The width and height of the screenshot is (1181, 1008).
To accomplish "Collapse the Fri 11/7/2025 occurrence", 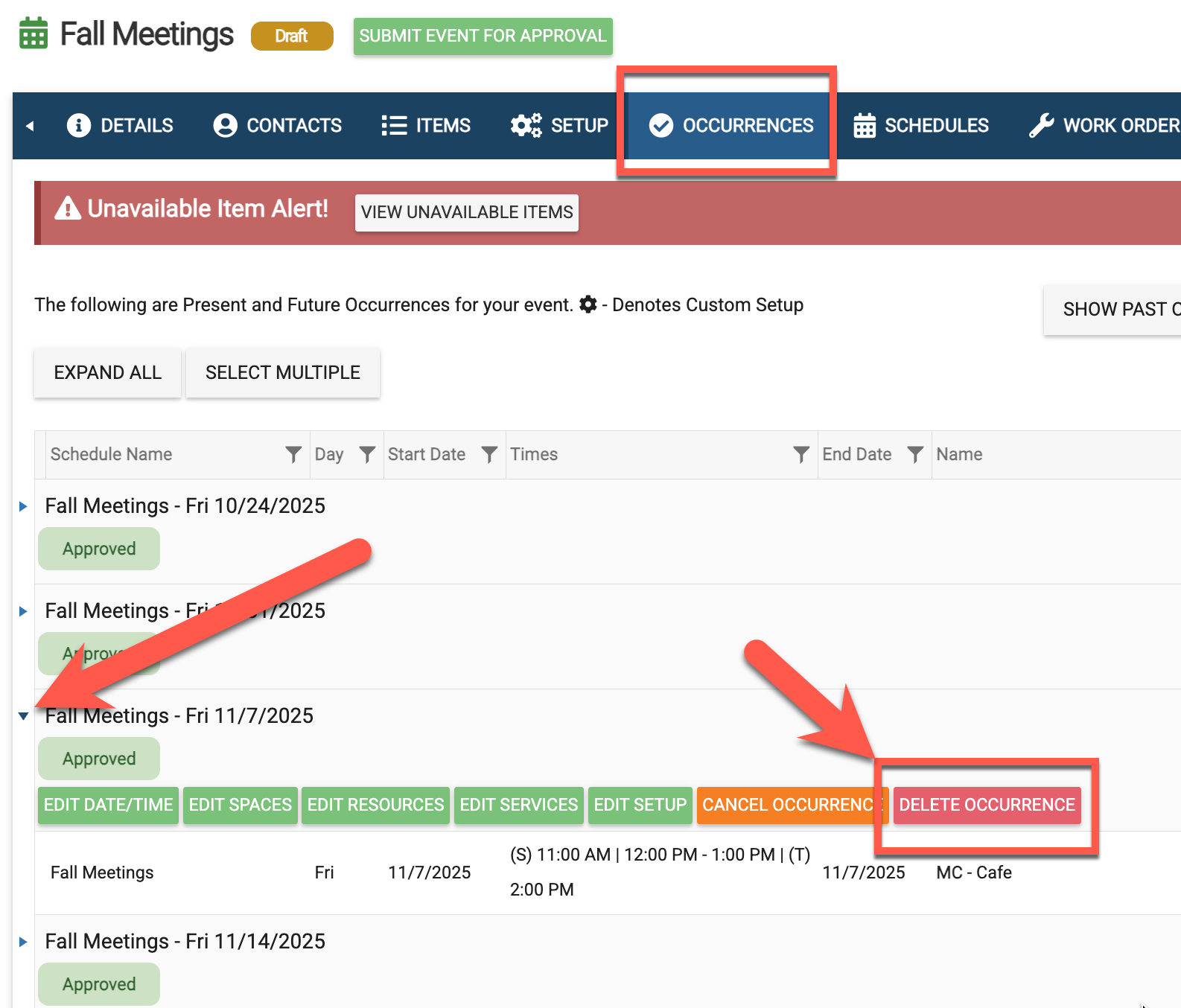I will [23, 716].
